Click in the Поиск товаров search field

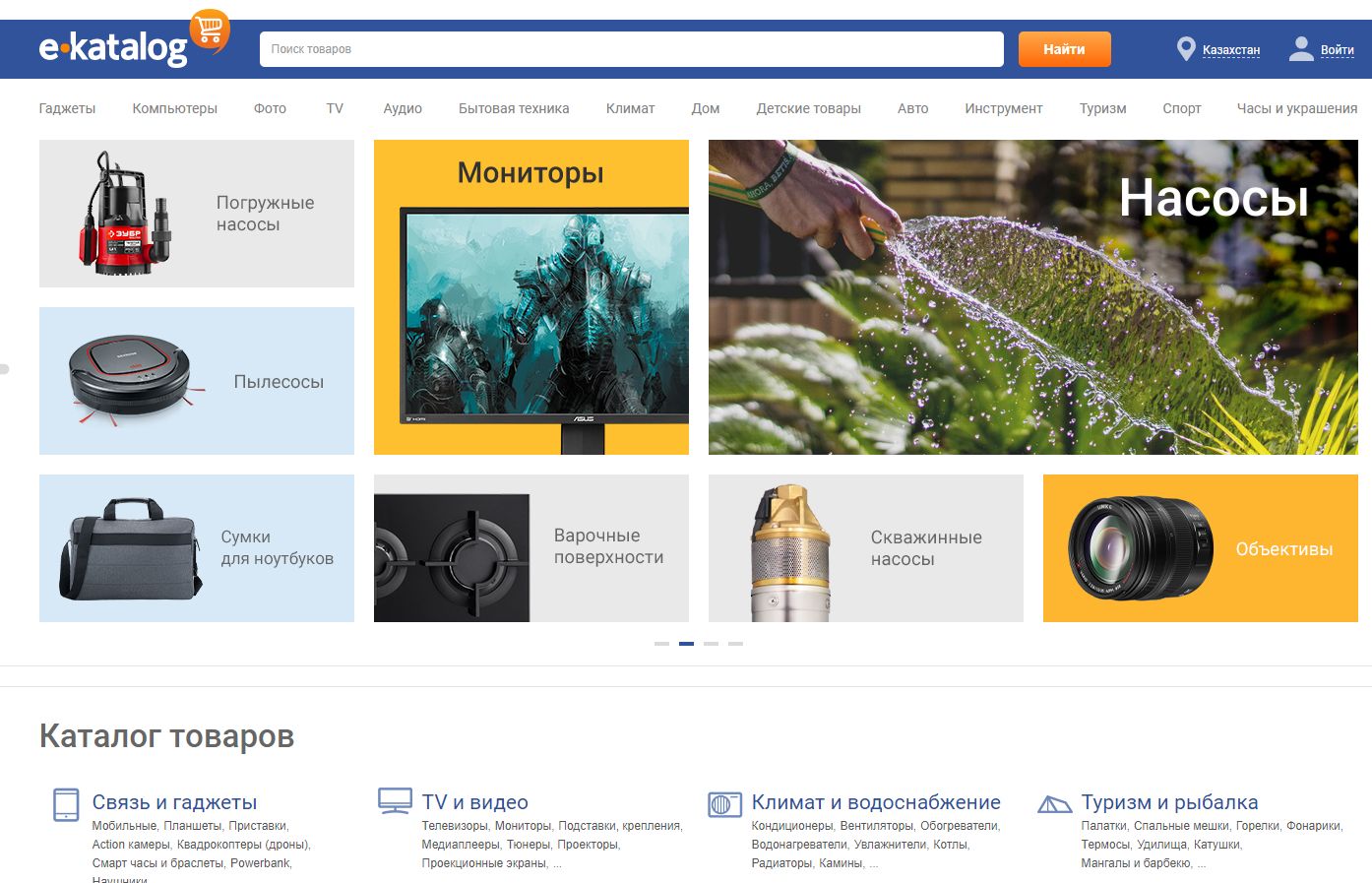click(630, 49)
